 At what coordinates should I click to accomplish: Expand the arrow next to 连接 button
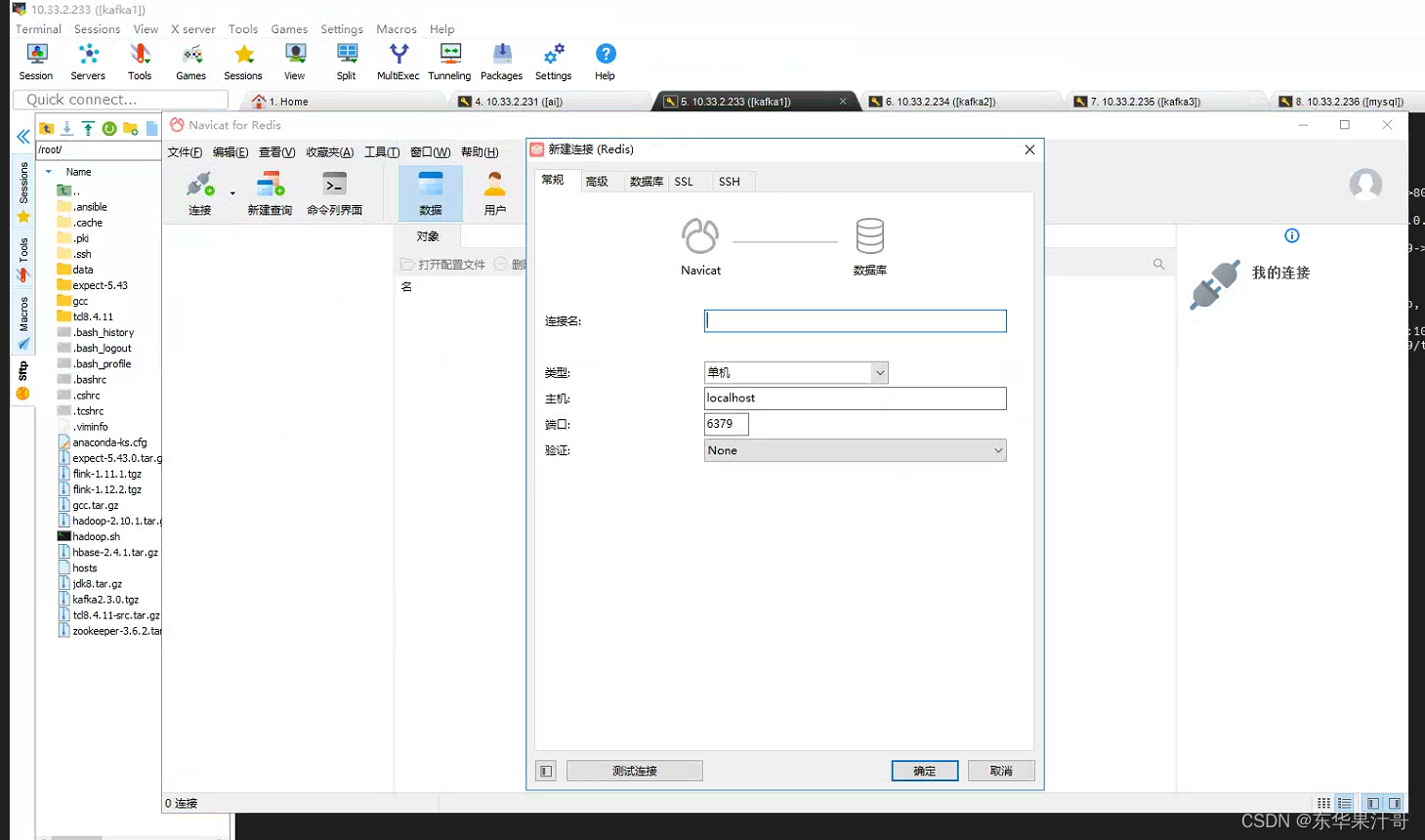(x=232, y=193)
